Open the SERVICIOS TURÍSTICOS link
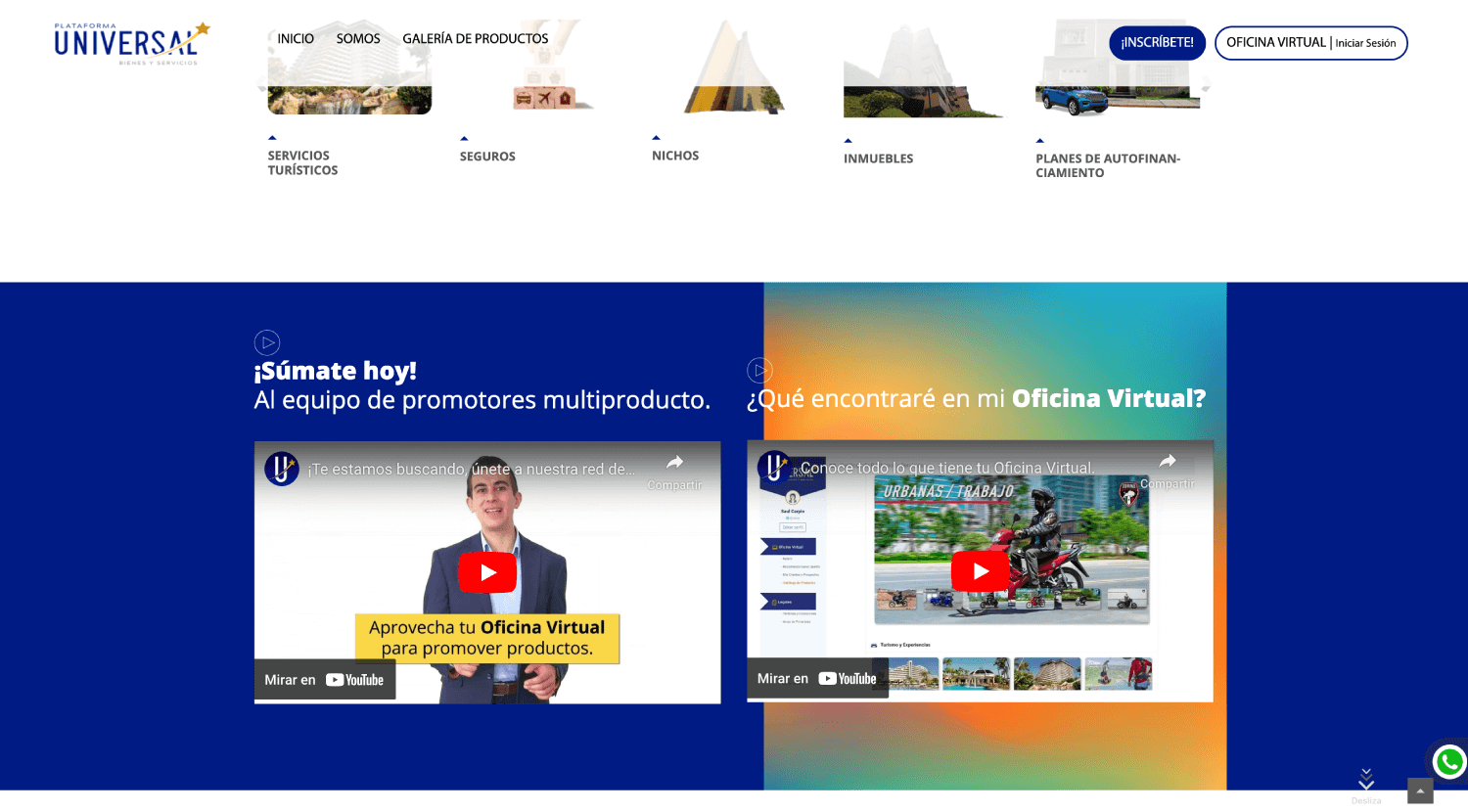 (302, 162)
